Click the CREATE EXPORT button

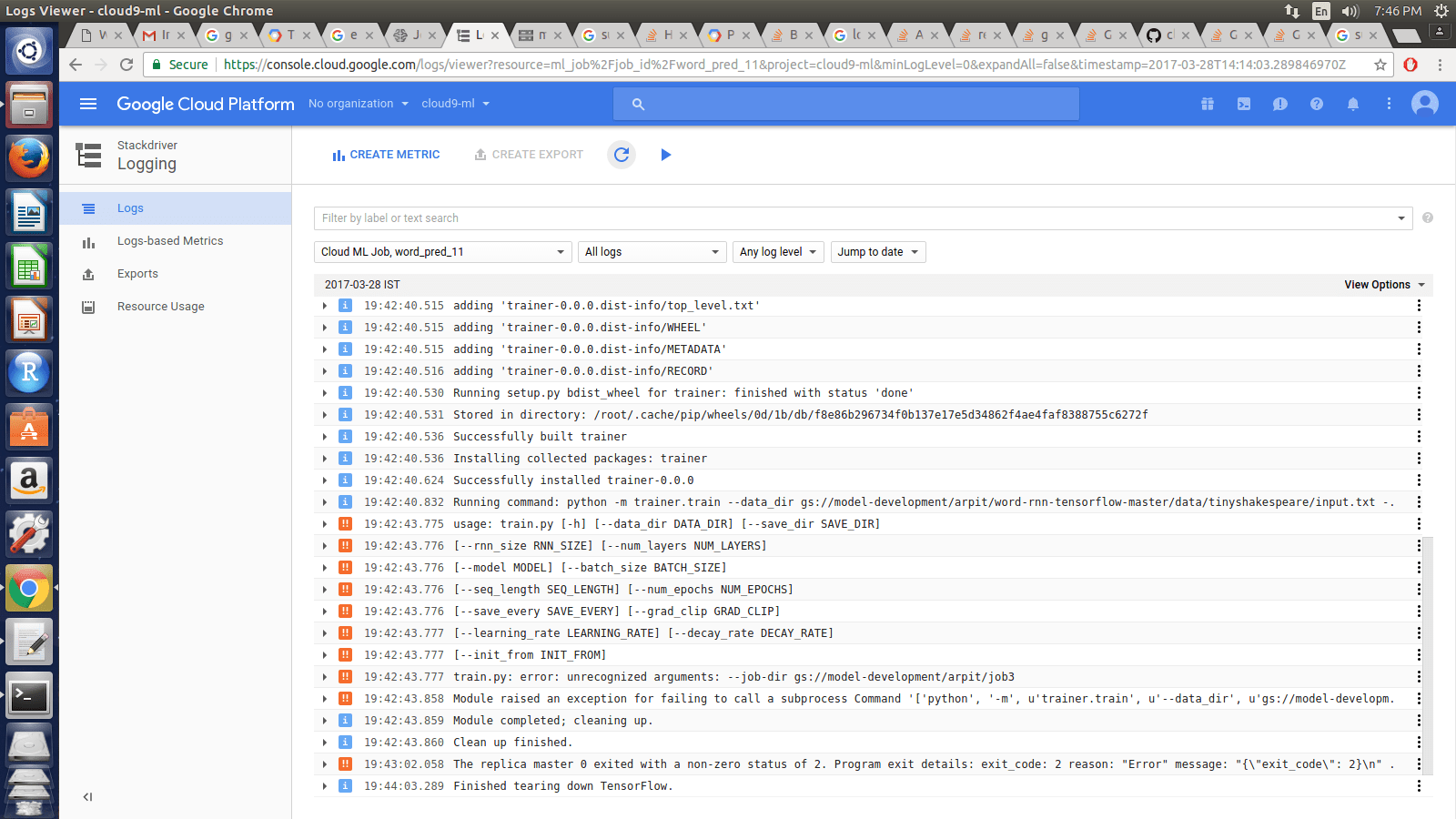pyautogui.click(x=529, y=155)
